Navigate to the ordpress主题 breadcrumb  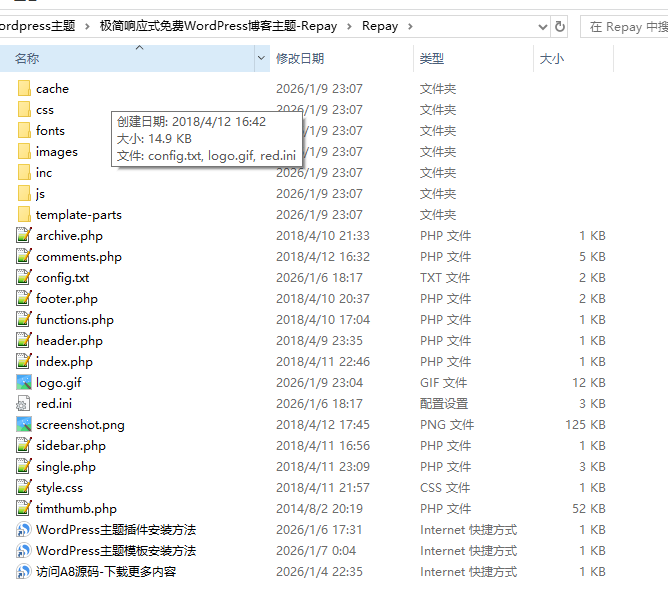coord(37,26)
